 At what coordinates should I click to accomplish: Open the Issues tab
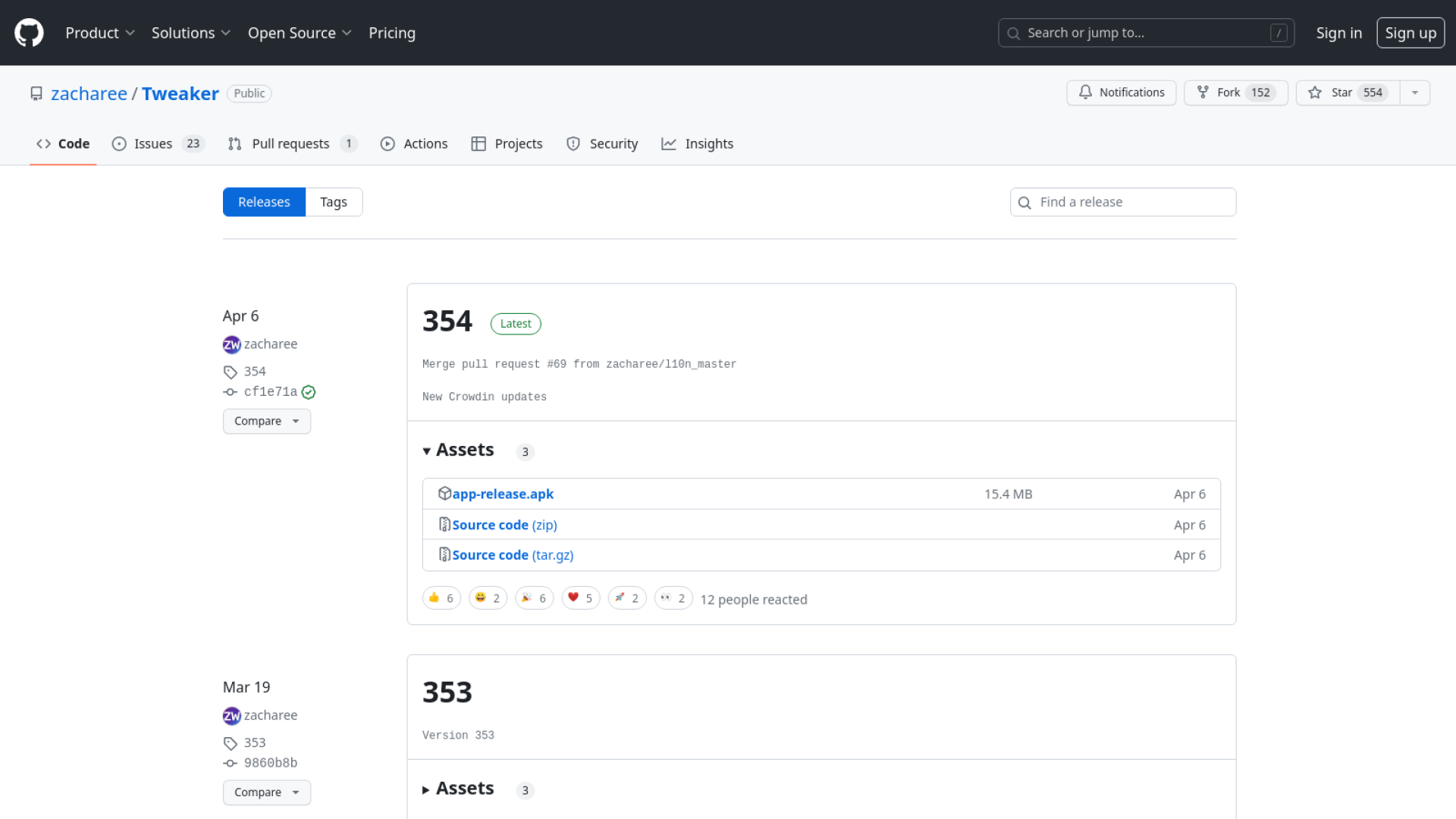tap(158, 143)
